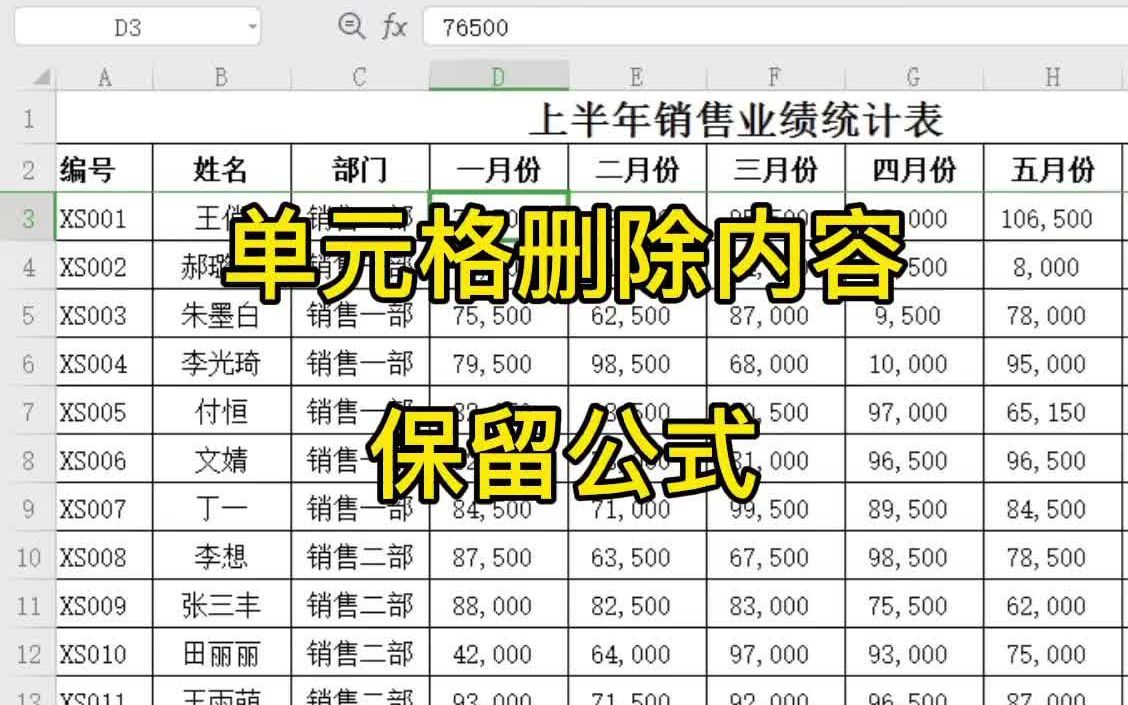Select the cell with value 106,500
The image size is (1128, 705).
1050,217
